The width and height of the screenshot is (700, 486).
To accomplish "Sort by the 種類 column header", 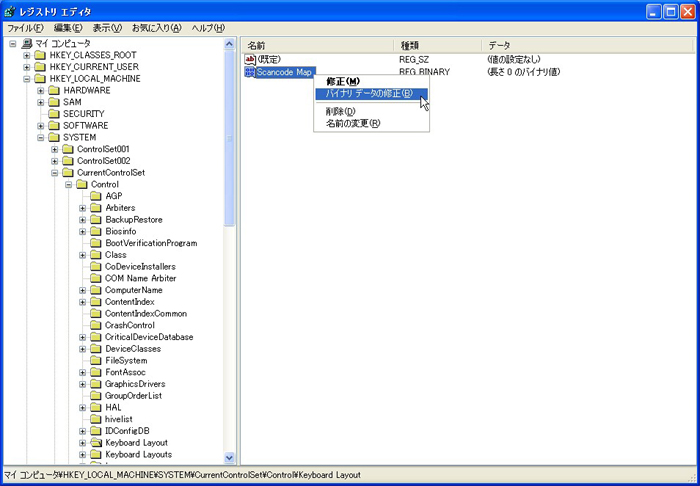I will [x=438, y=46].
